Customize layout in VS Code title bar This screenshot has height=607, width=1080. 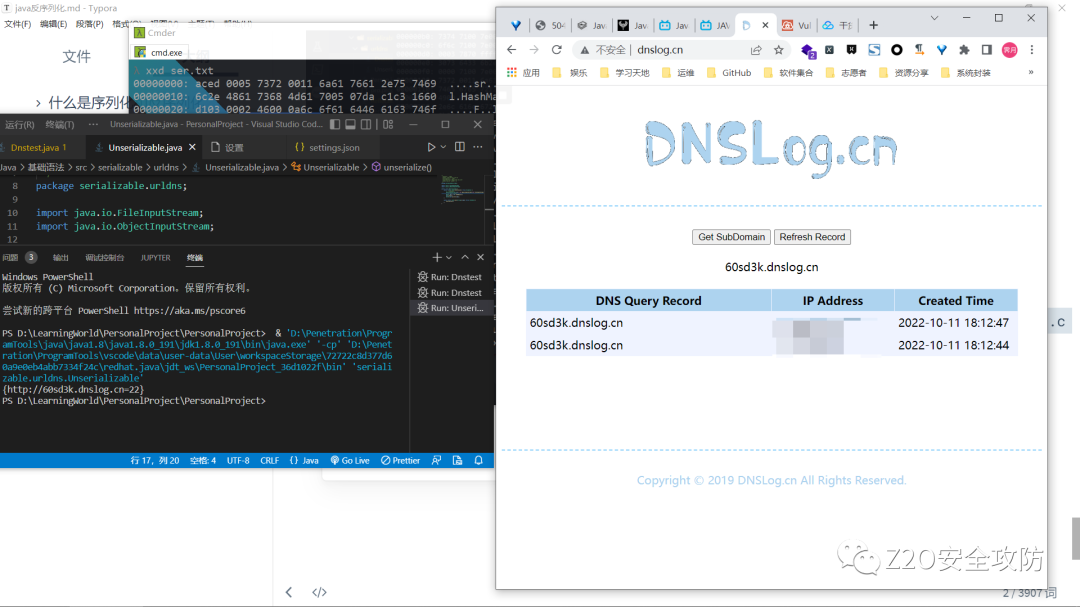coord(388,125)
